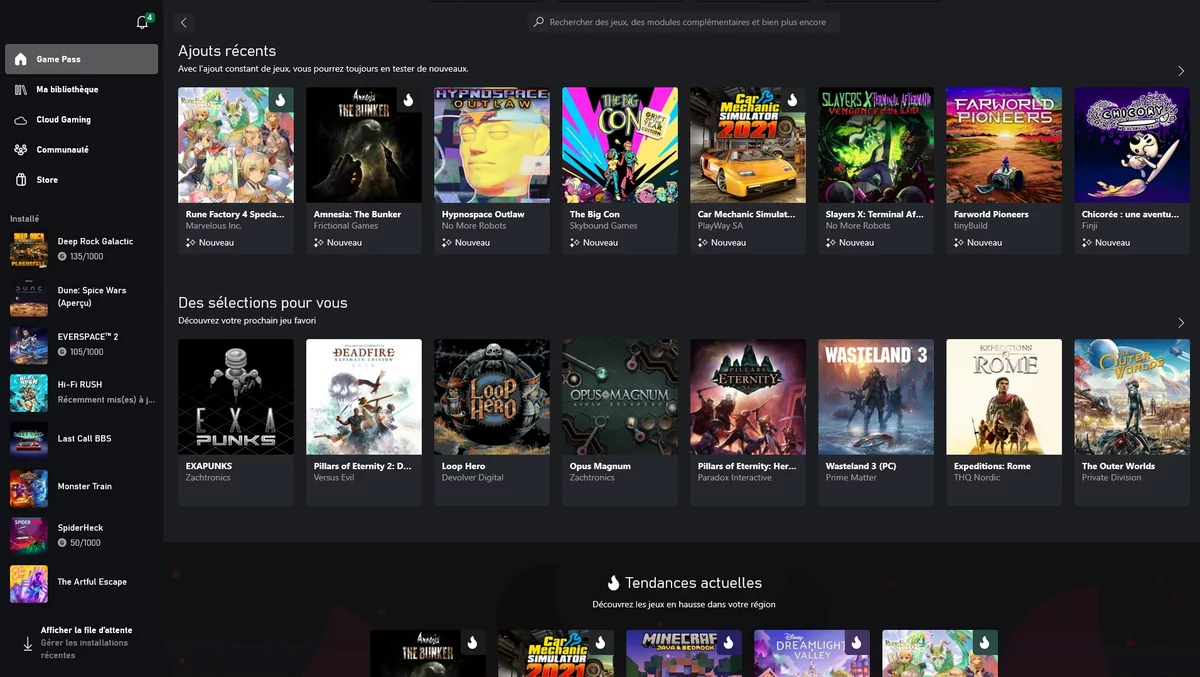
Task: Open Wasteland 3 (PC) card
Action: pos(876,422)
